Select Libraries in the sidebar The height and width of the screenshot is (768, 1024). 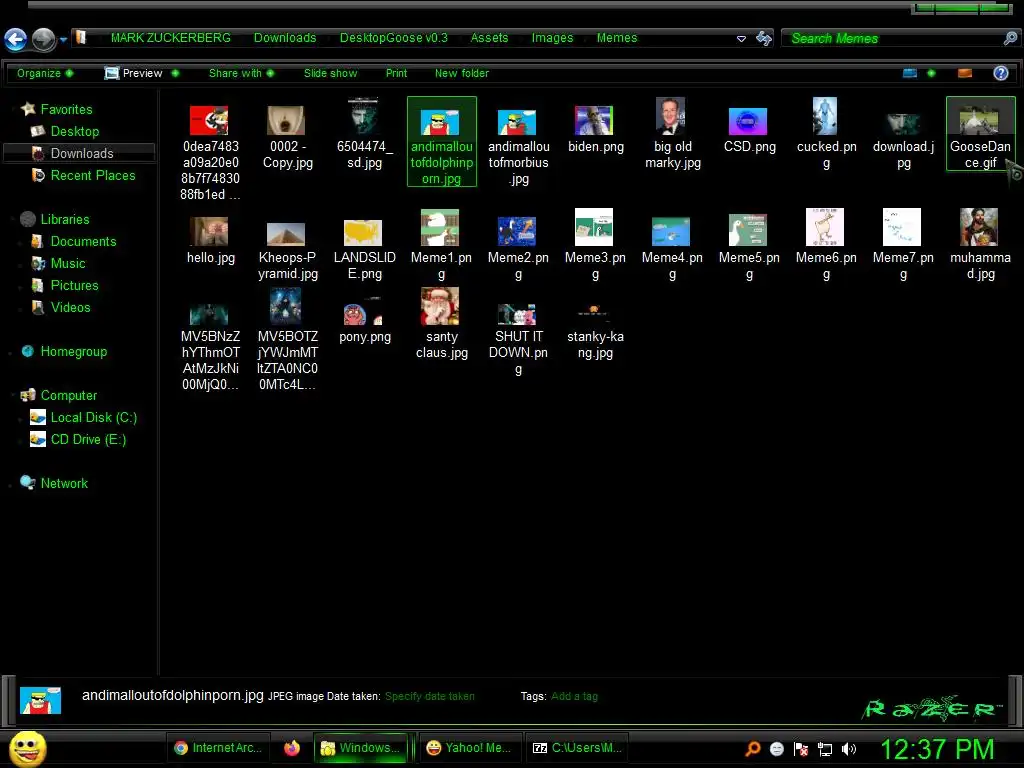65,219
